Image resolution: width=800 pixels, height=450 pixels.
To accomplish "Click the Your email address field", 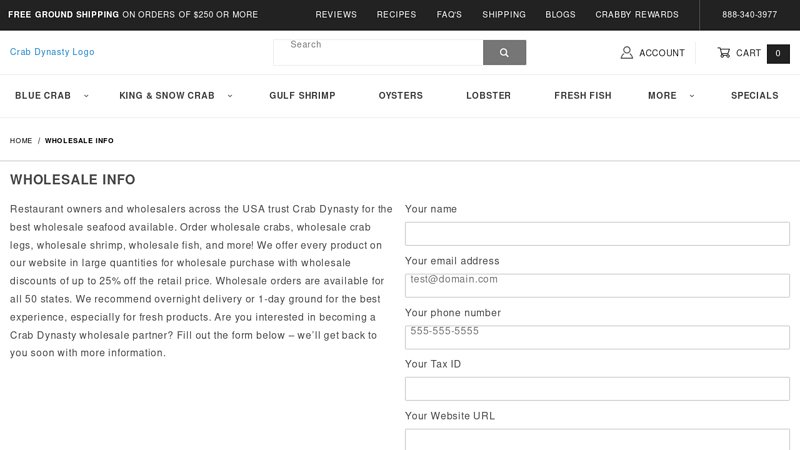I will click(597, 286).
